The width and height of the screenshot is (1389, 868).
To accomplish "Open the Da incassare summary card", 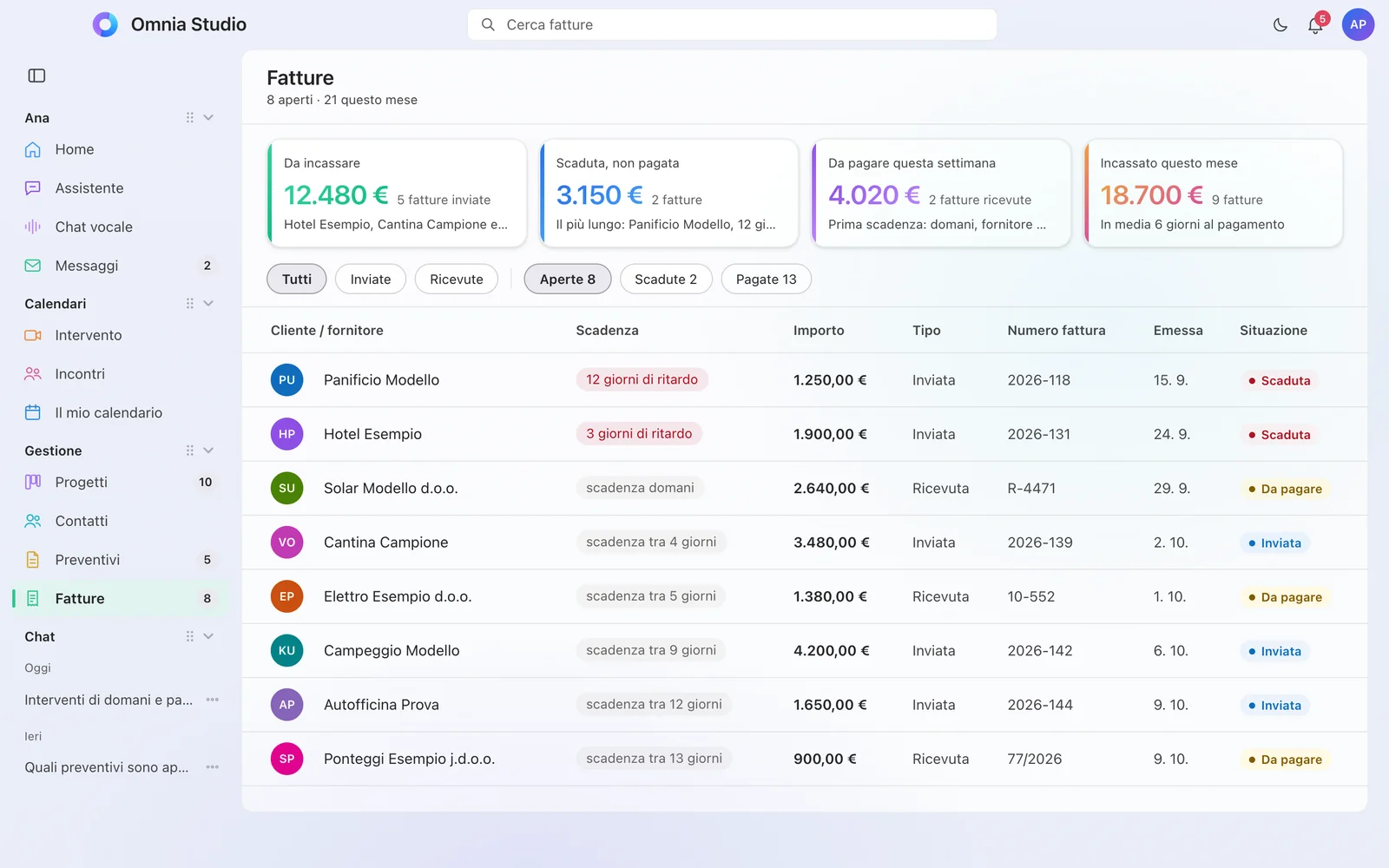I will tap(397, 193).
